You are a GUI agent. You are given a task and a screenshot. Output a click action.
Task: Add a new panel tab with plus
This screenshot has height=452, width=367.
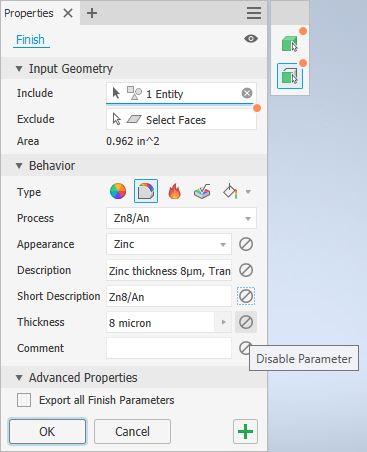coord(92,13)
